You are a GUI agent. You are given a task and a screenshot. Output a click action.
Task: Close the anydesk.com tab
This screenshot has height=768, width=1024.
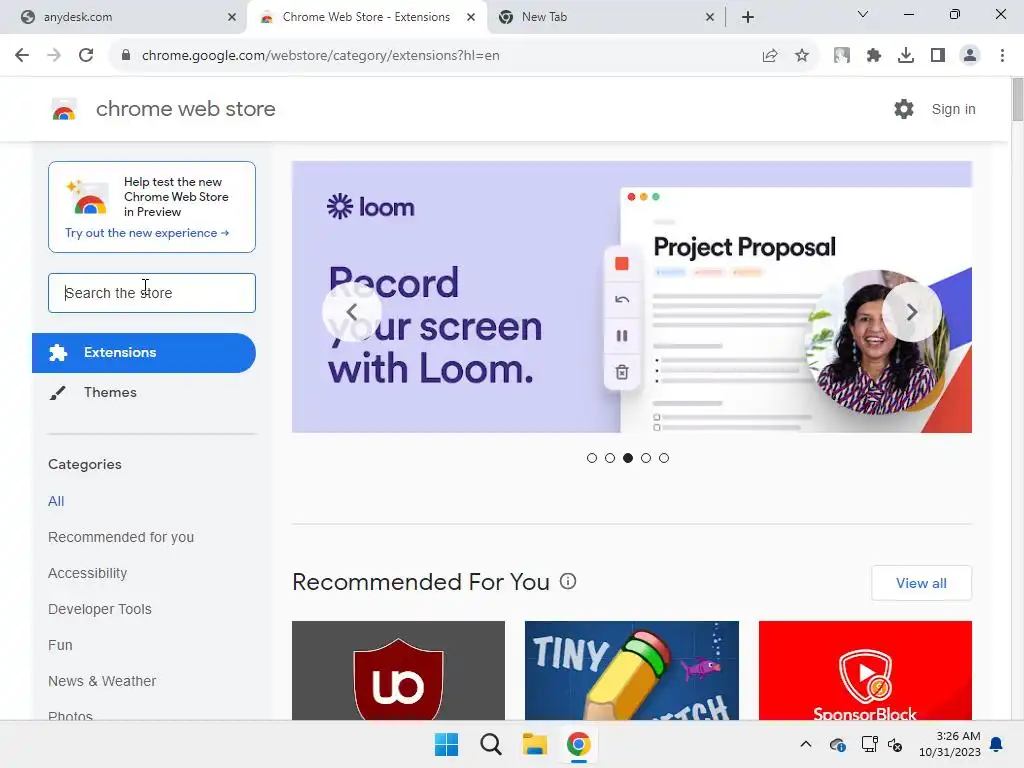pyautogui.click(x=232, y=17)
